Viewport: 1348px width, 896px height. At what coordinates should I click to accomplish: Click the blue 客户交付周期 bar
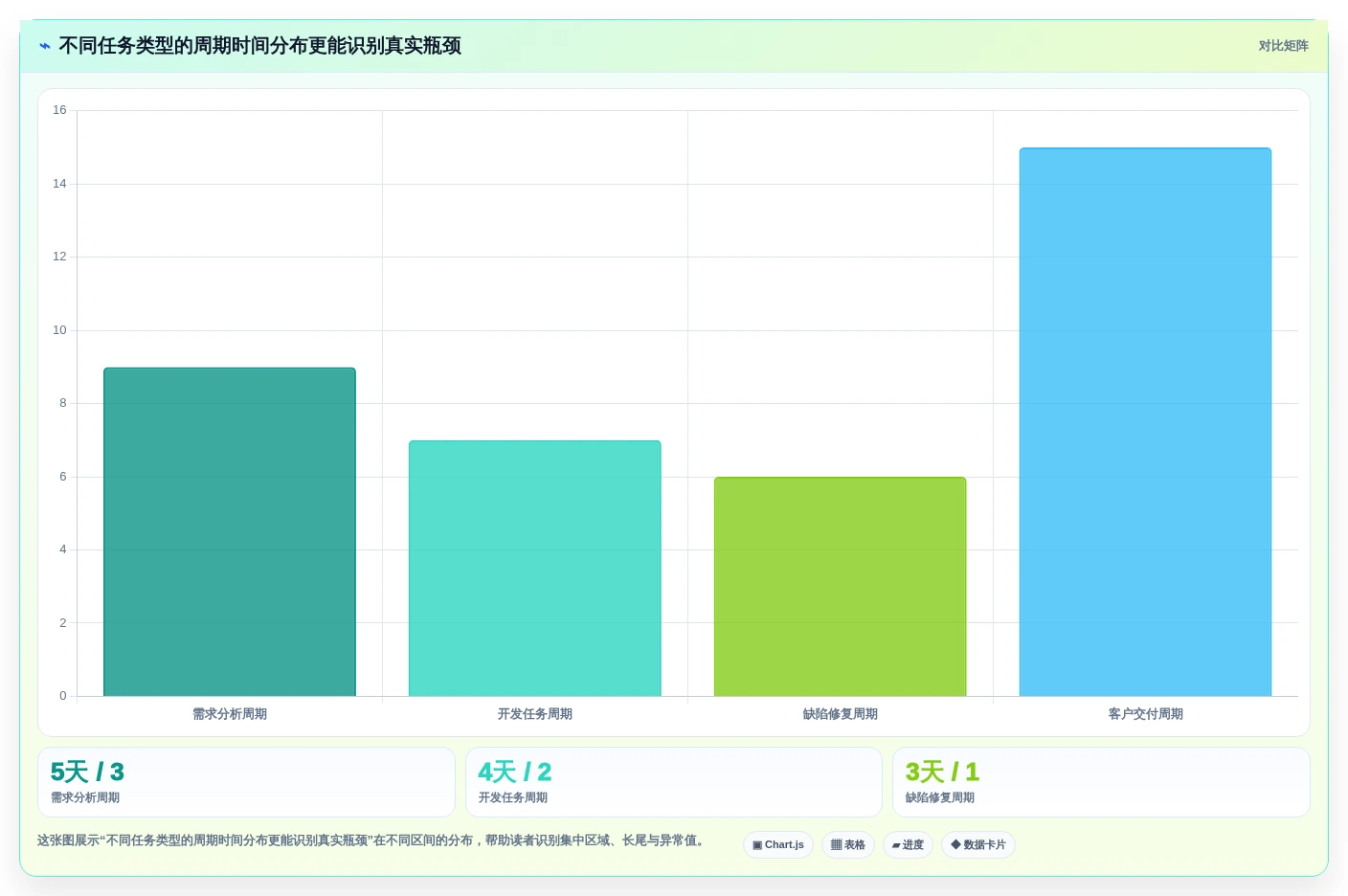coord(1146,422)
